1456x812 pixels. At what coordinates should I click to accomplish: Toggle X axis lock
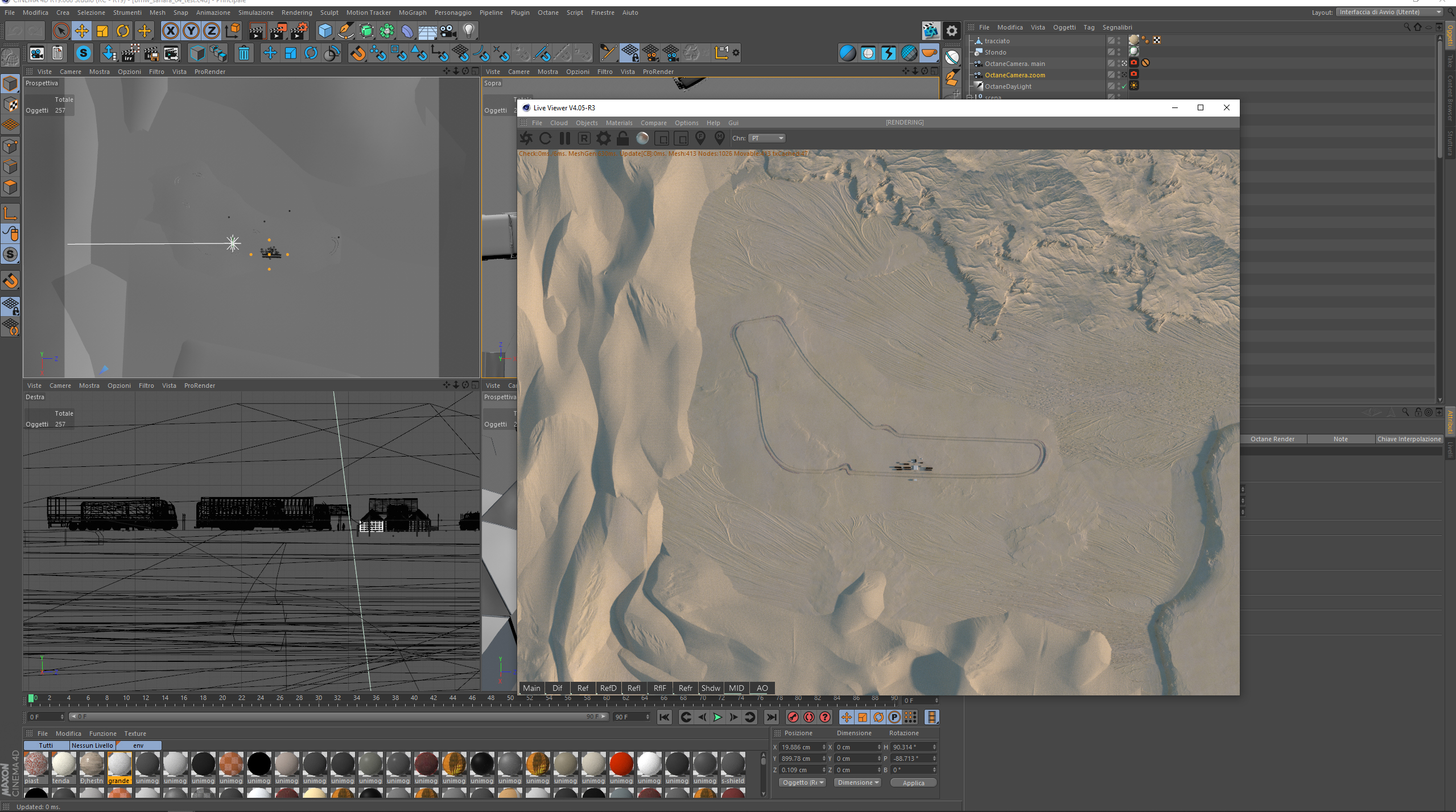point(171,31)
